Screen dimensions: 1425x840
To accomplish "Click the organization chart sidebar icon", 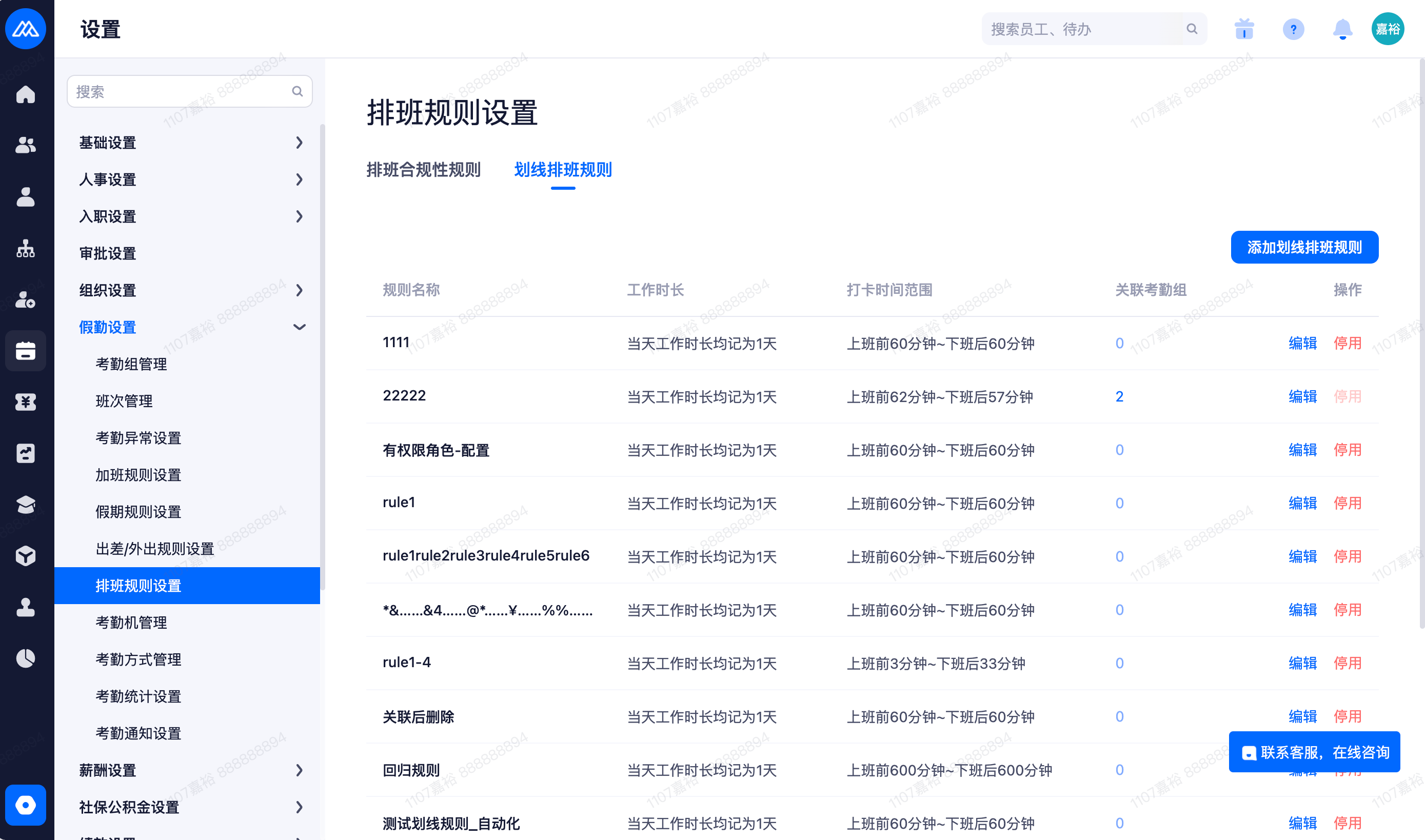I will tap(26, 248).
